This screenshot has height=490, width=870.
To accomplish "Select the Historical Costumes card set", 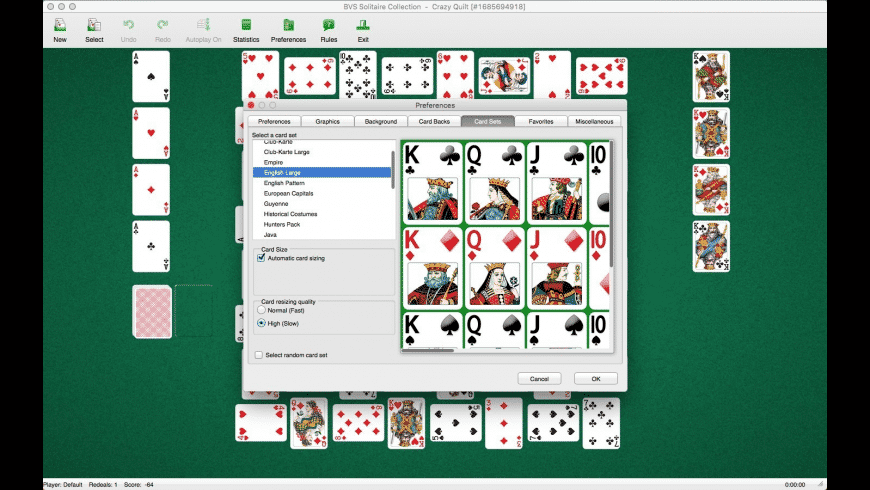I will [322, 214].
